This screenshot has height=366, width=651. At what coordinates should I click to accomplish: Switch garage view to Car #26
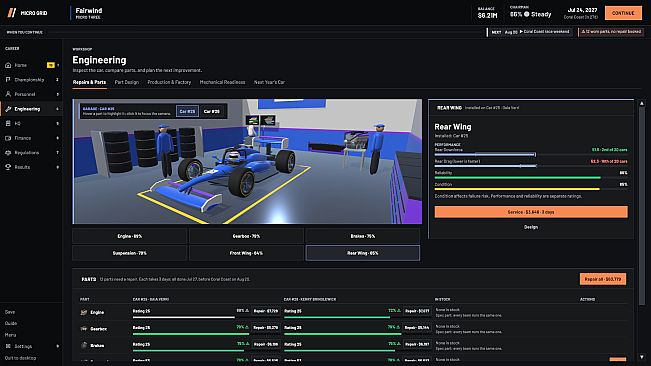[212, 111]
